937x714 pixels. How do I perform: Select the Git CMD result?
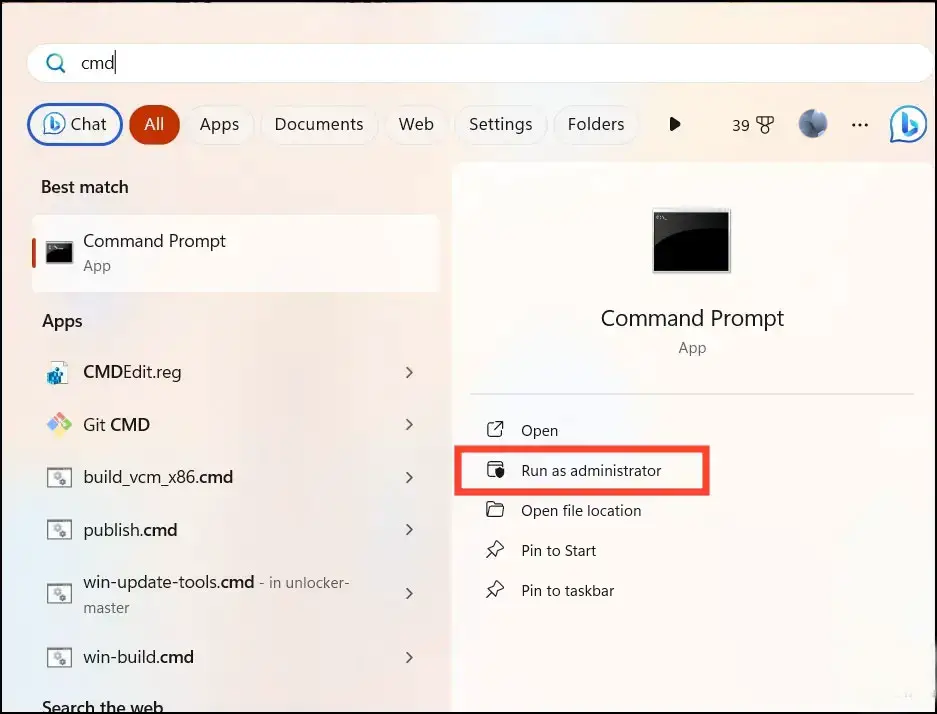(x=236, y=425)
